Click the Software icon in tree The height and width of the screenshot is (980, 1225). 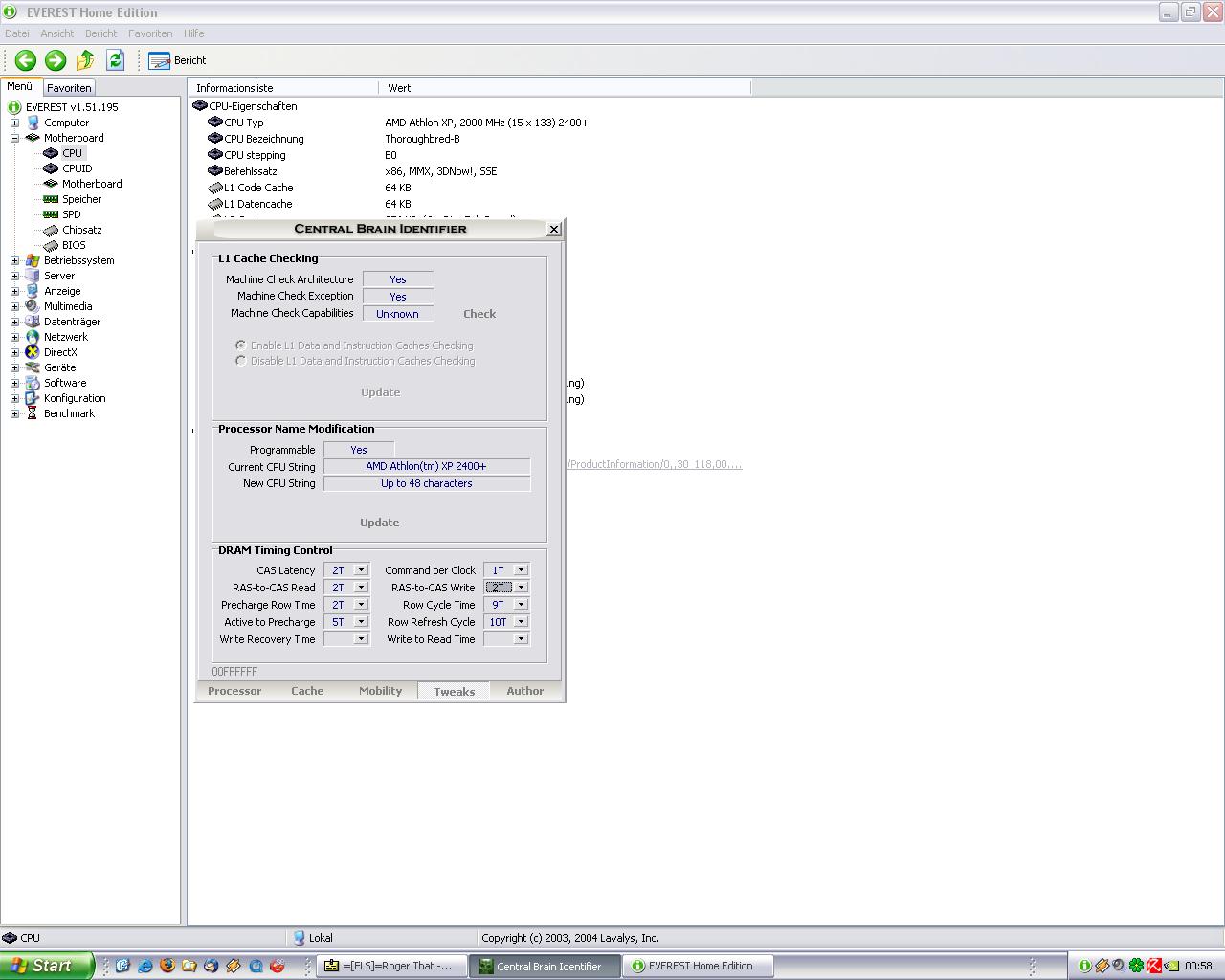click(33, 383)
